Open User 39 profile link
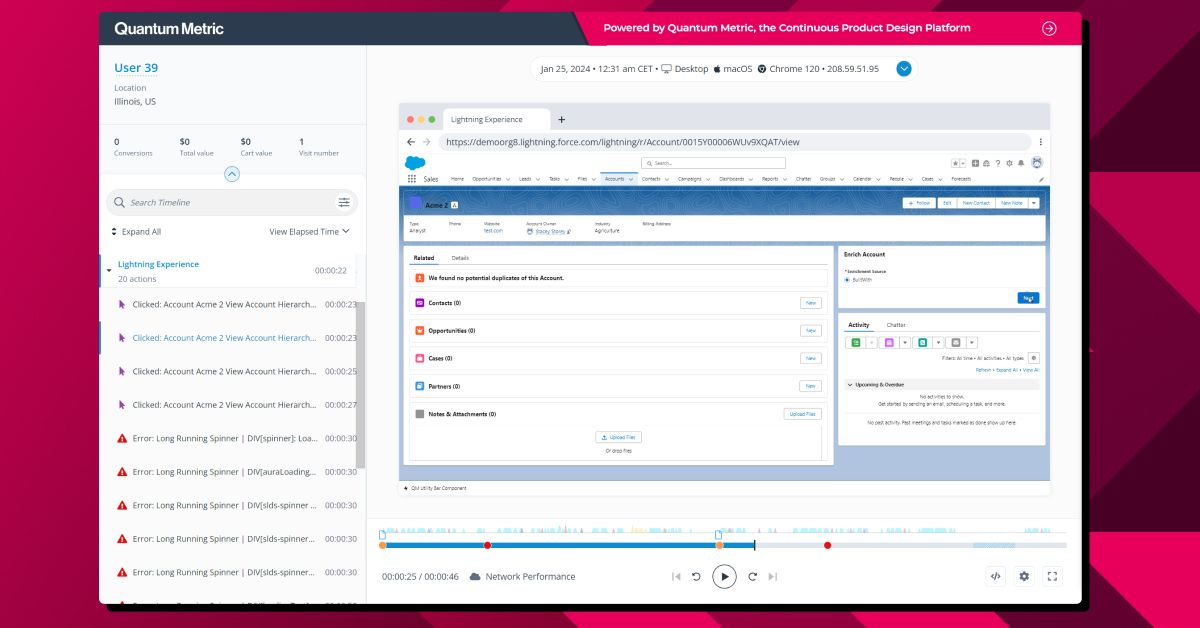 tap(136, 68)
